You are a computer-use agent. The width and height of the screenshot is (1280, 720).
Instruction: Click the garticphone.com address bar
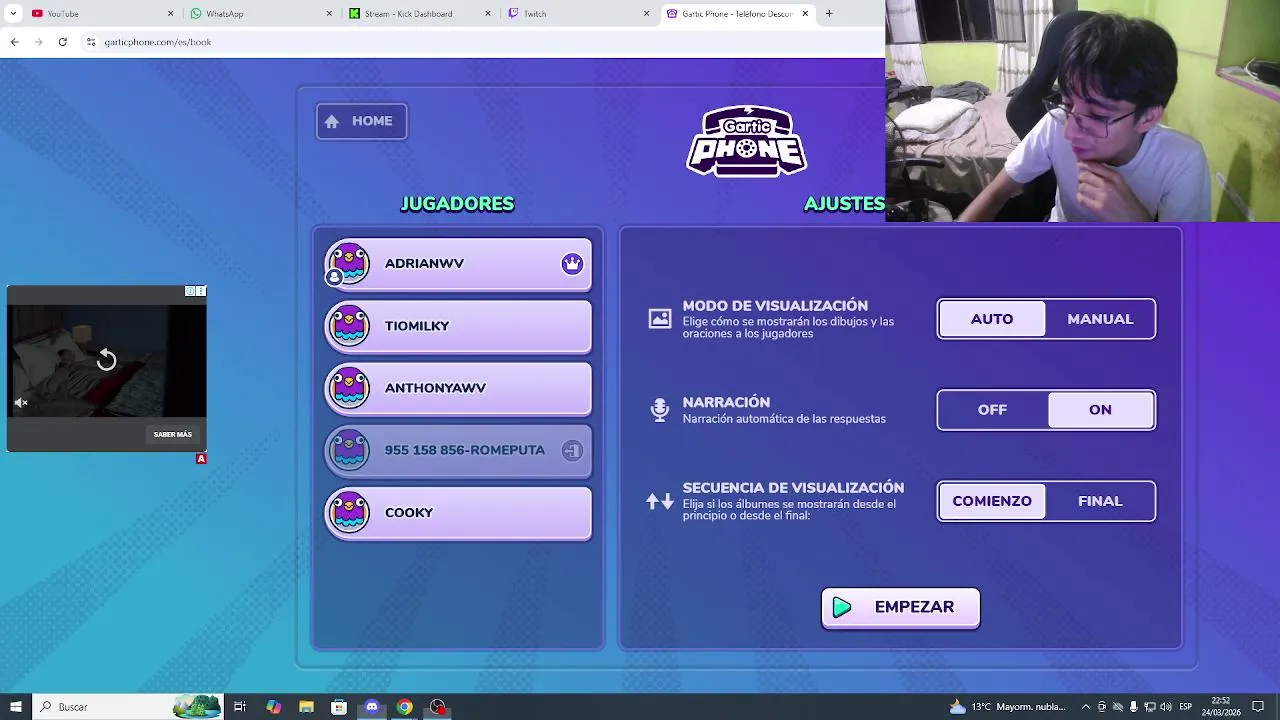[x=480, y=42]
